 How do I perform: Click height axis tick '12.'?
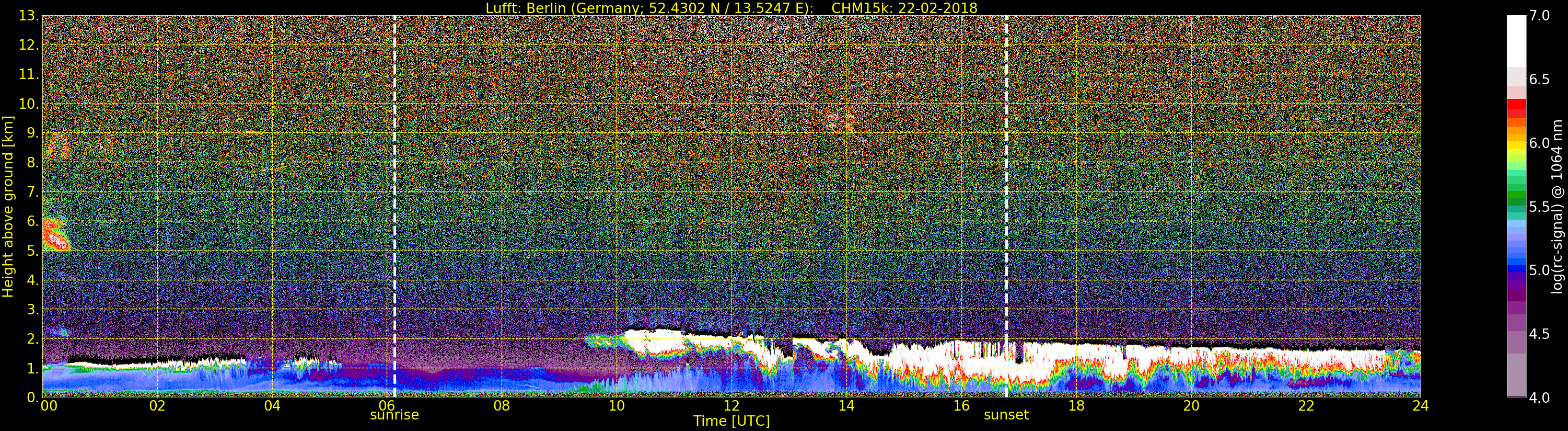click(x=29, y=45)
